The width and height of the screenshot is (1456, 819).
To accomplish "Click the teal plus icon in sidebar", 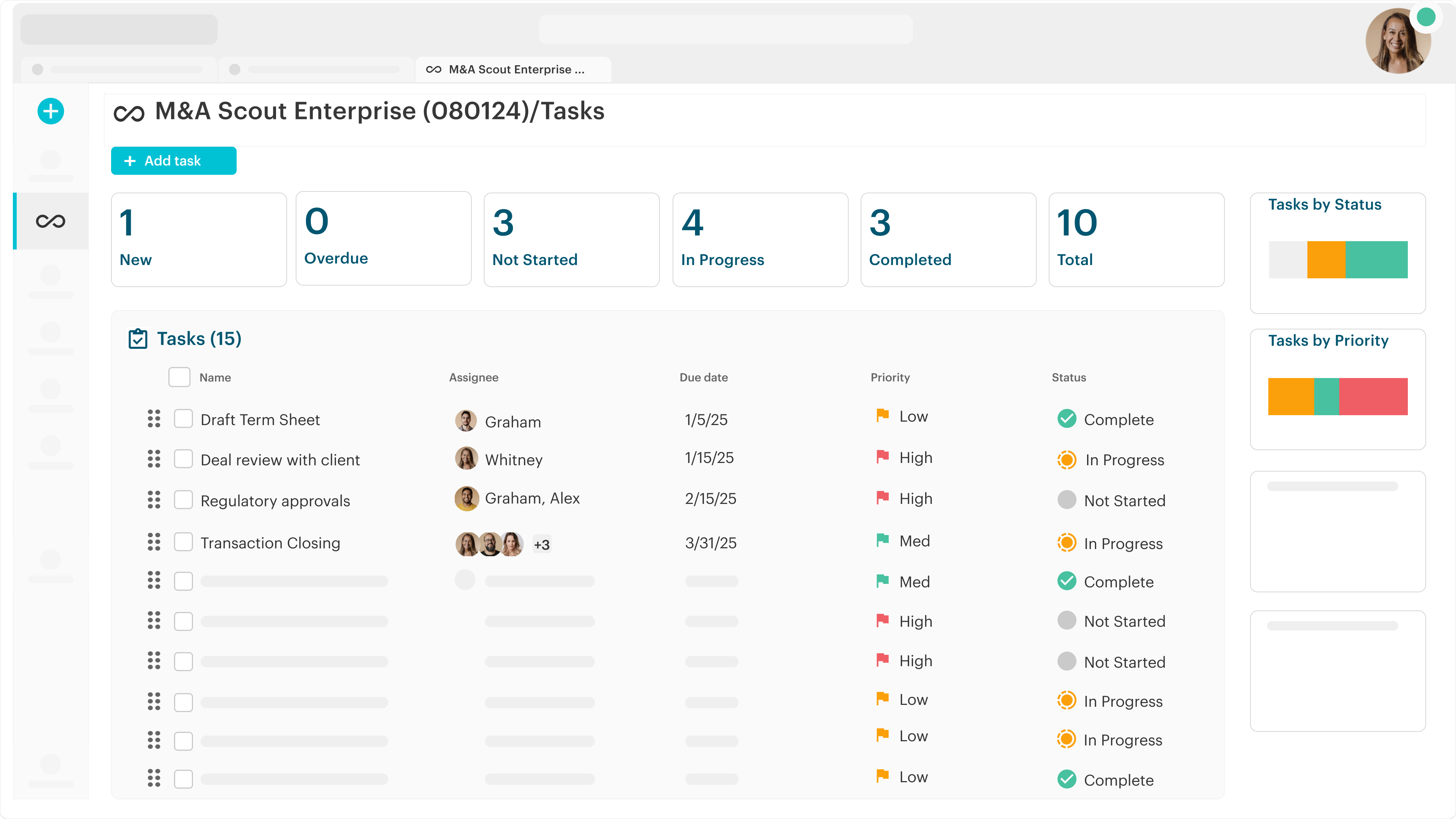I will click(50, 111).
